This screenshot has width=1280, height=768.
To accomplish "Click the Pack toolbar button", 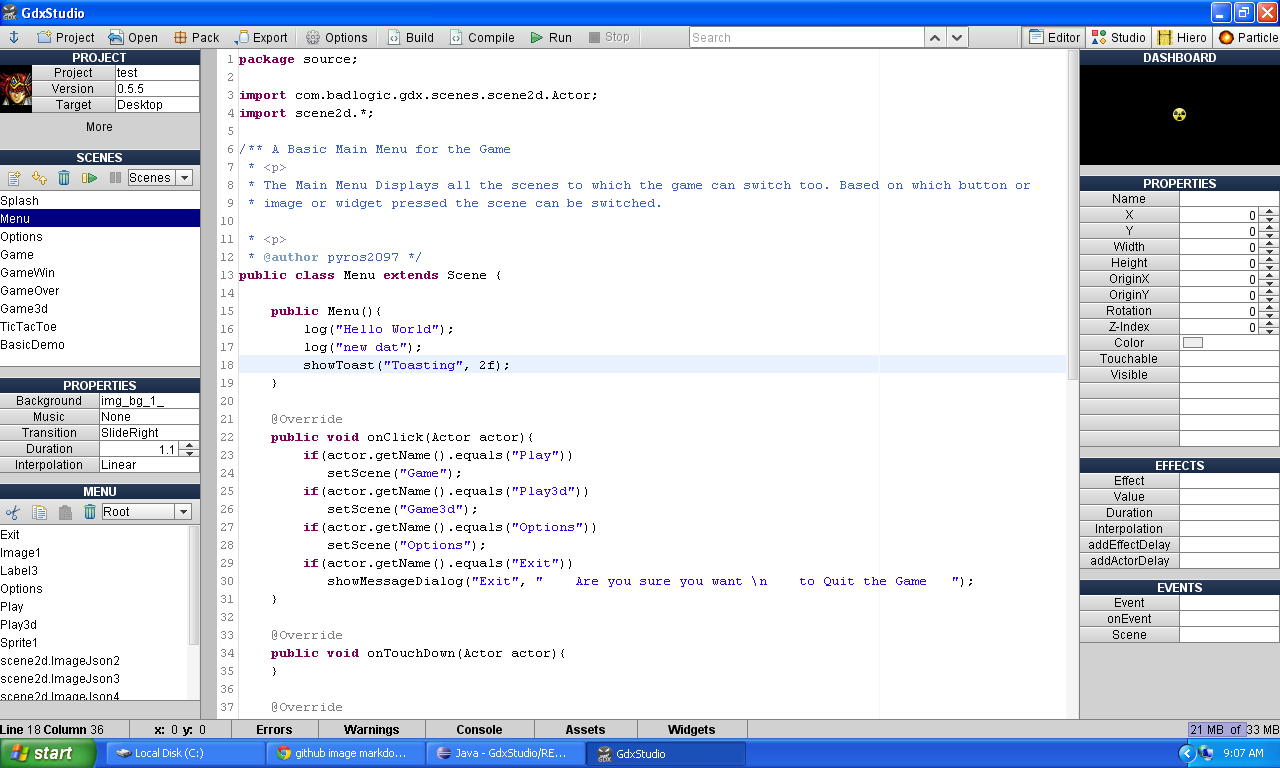I will click(x=196, y=37).
